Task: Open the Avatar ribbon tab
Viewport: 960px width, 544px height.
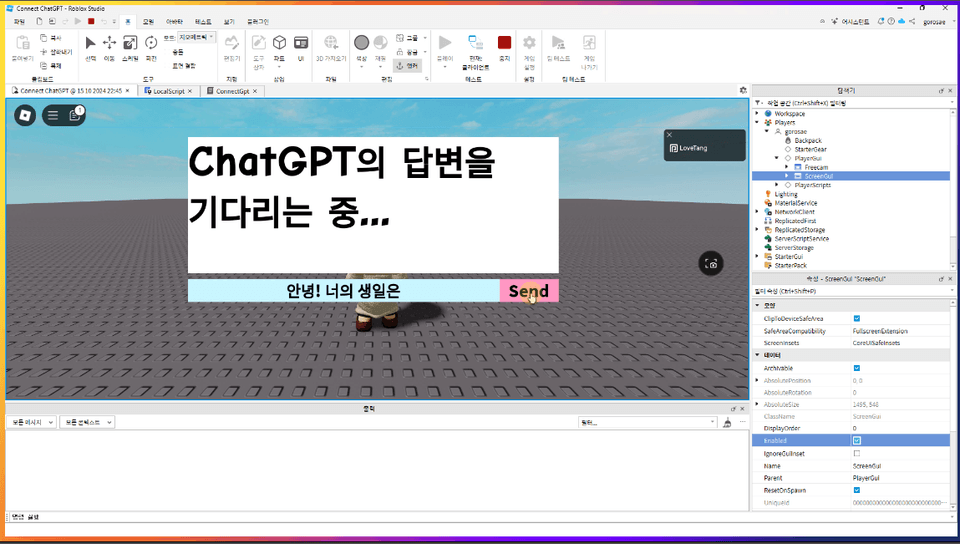Action: pyautogui.click(x=174, y=21)
